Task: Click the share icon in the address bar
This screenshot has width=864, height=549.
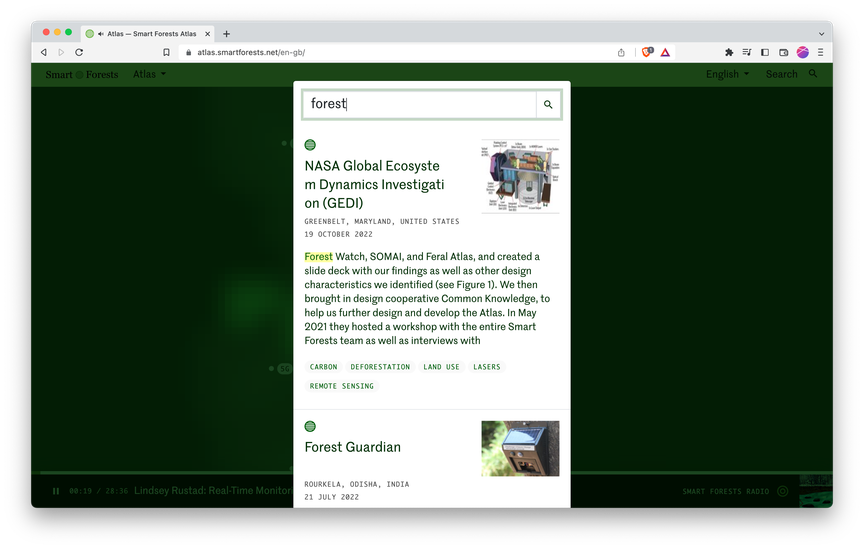Action: coord(621,52)
